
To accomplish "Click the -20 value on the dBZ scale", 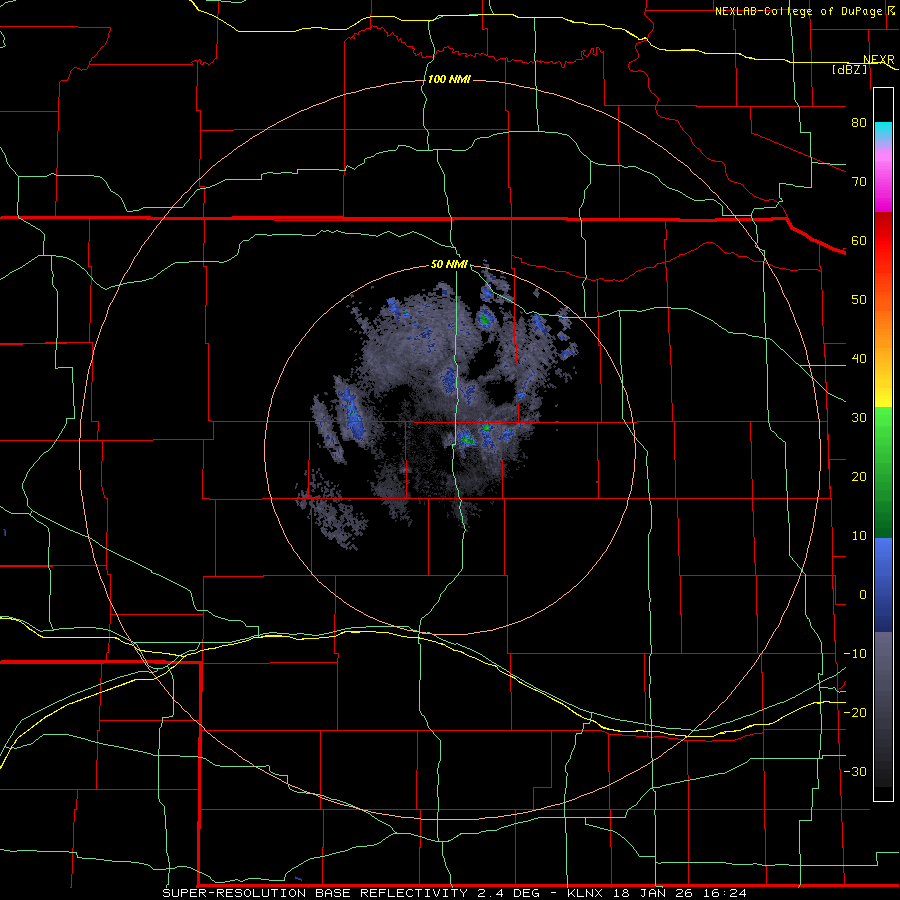I will [x=855, y=713].
